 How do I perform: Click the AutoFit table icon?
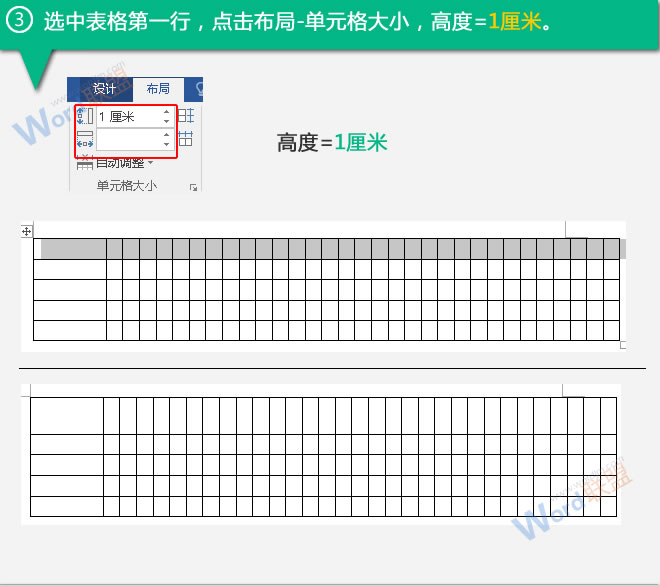(85, 162)
